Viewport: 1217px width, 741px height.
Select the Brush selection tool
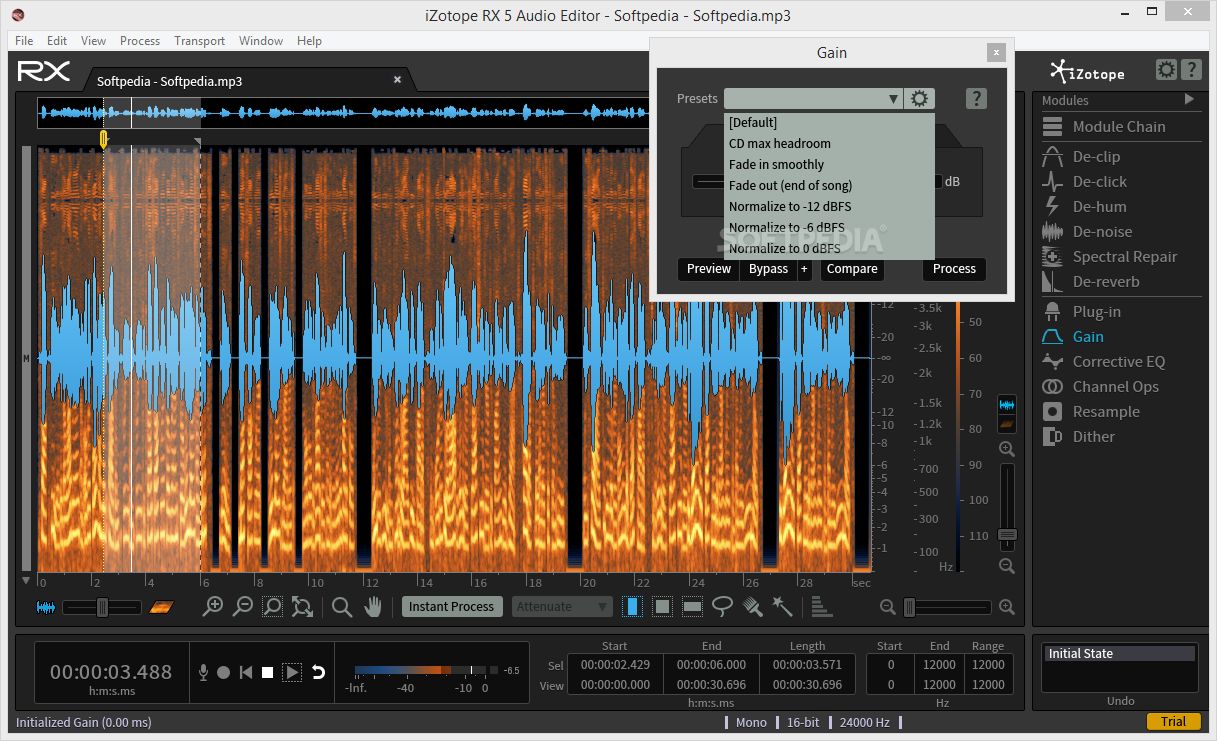pos(753,606)
